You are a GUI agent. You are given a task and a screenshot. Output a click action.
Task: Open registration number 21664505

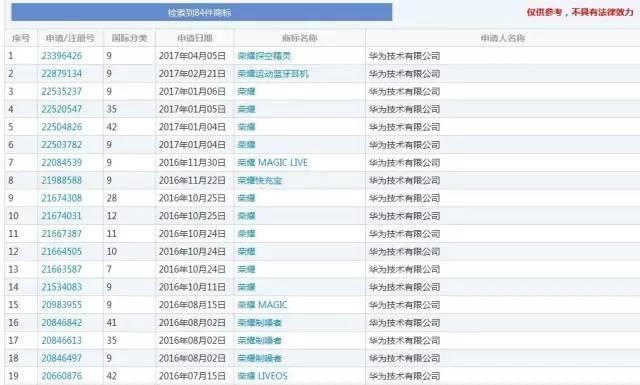(62, 251)
